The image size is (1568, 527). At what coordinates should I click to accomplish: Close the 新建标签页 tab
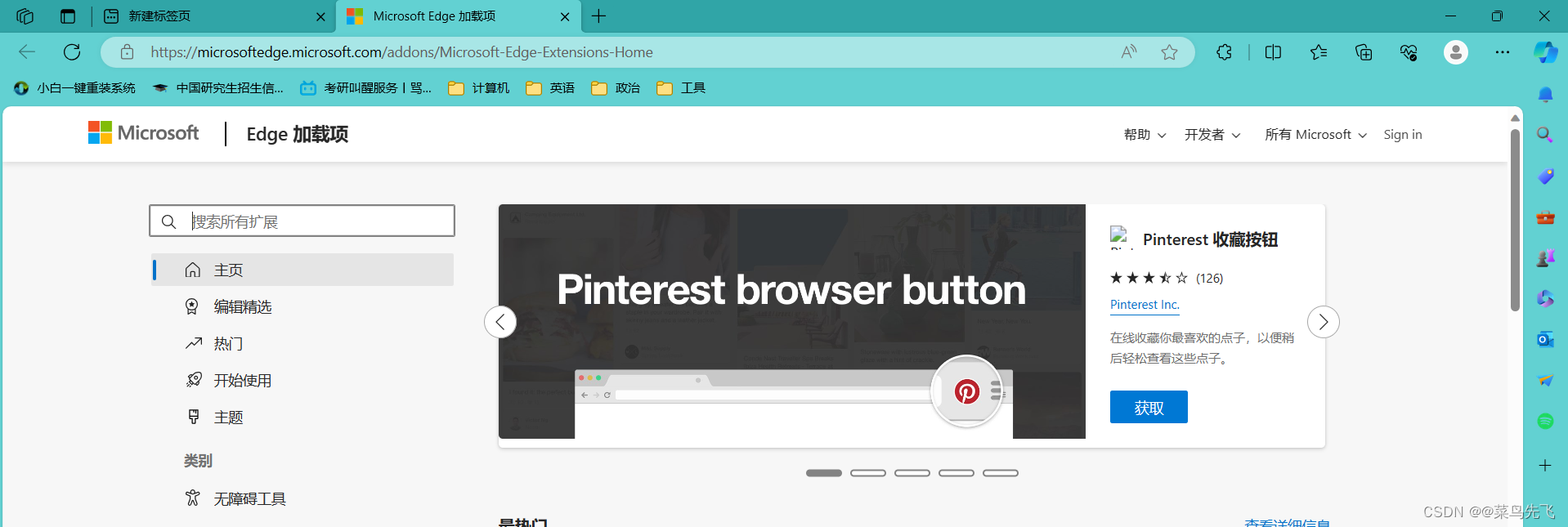[x=320, y=16]
